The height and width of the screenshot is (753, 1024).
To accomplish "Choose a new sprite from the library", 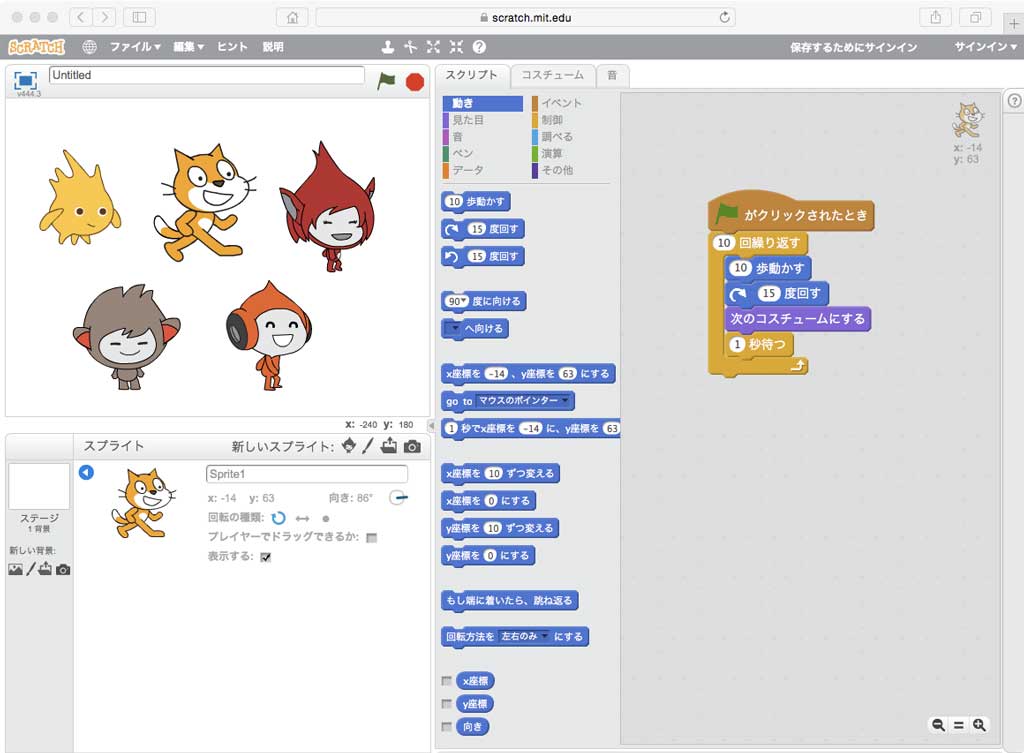I will 349,446.
